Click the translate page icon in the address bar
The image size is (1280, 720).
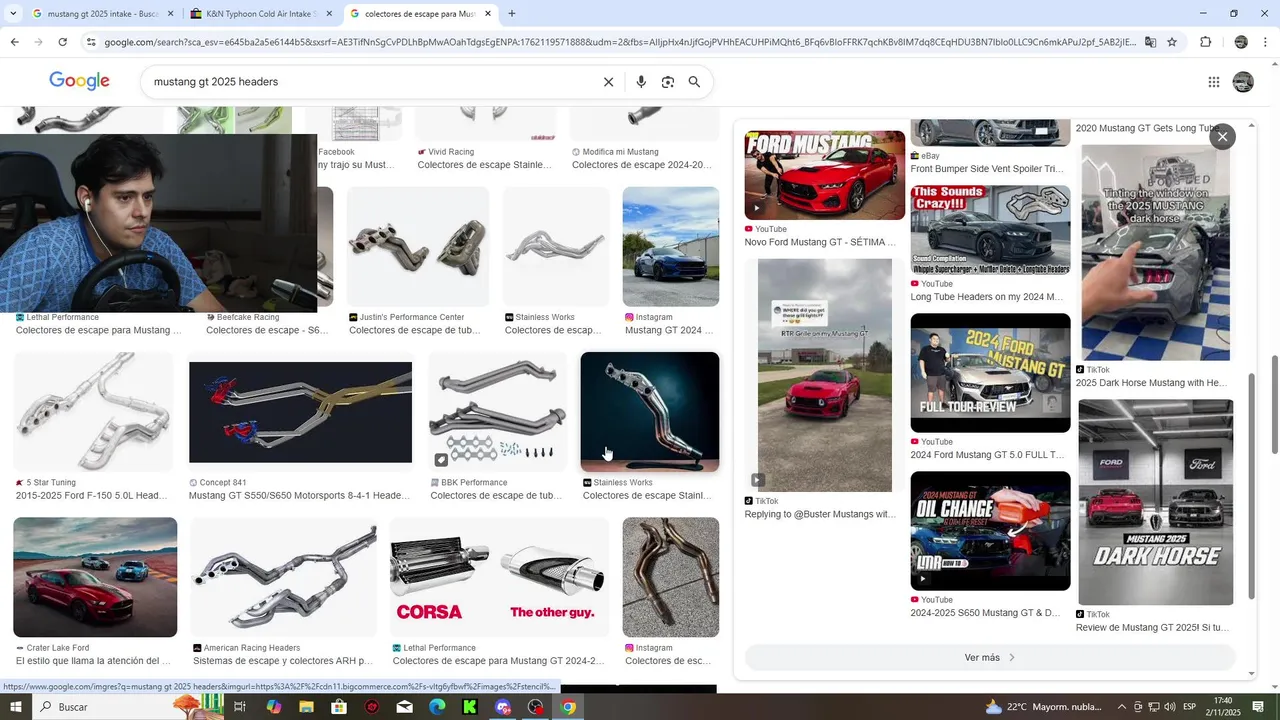[x=1150, y=42]
